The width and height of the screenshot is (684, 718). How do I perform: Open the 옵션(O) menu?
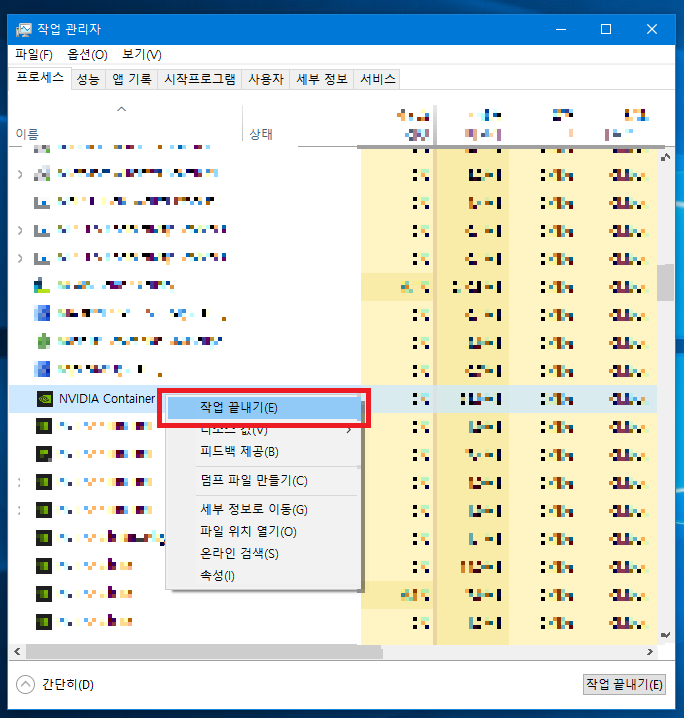click(87, 54)
